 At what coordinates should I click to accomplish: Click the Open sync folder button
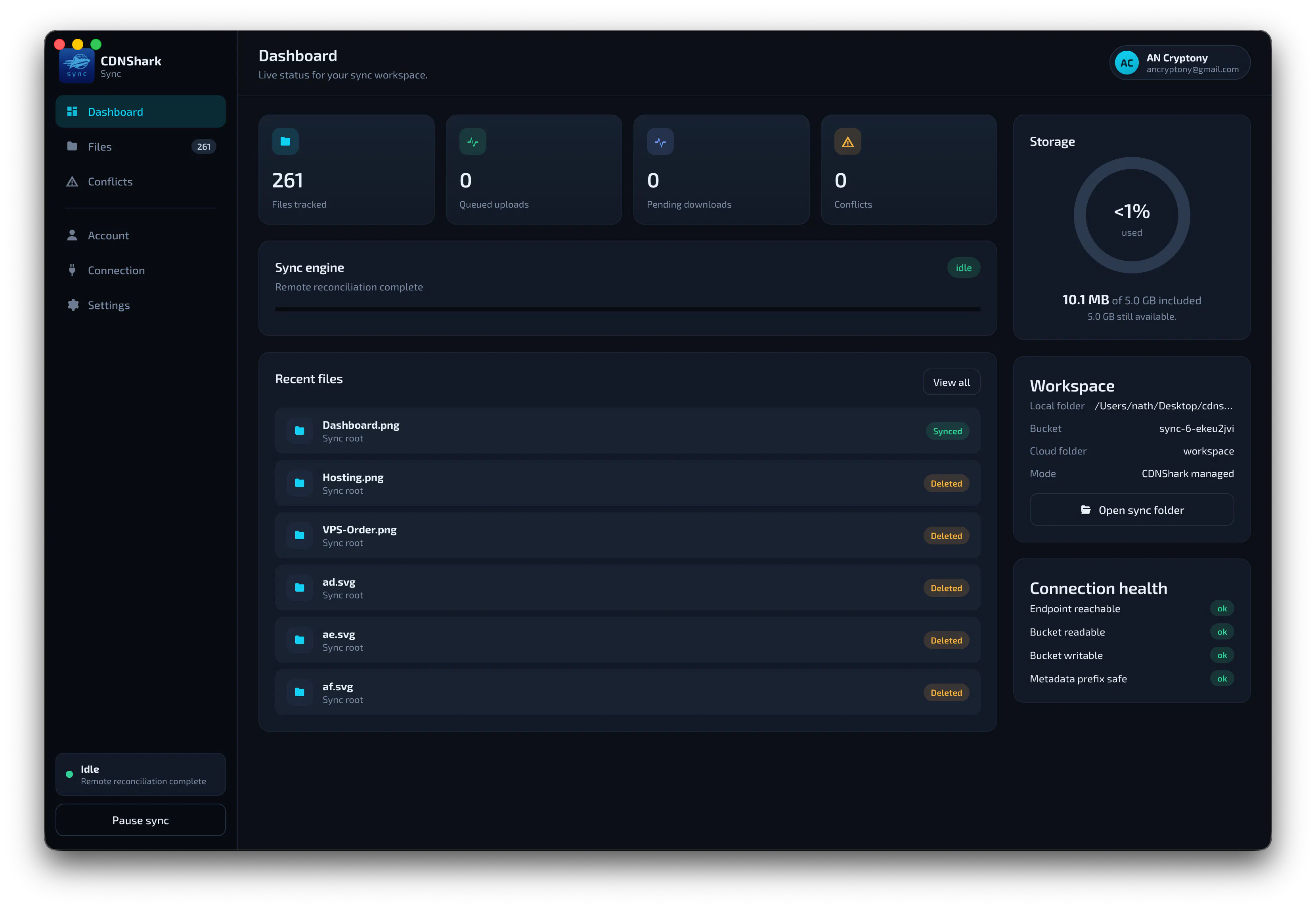pos(1131,510)
